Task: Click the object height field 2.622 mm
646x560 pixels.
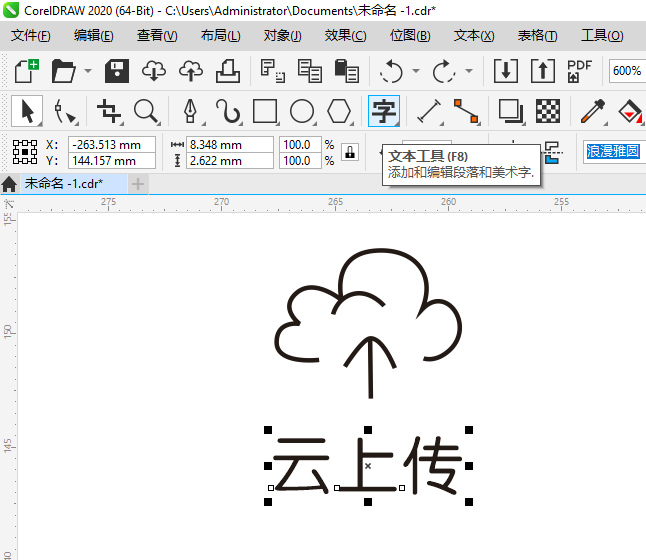Action: (x=230, y=161)
